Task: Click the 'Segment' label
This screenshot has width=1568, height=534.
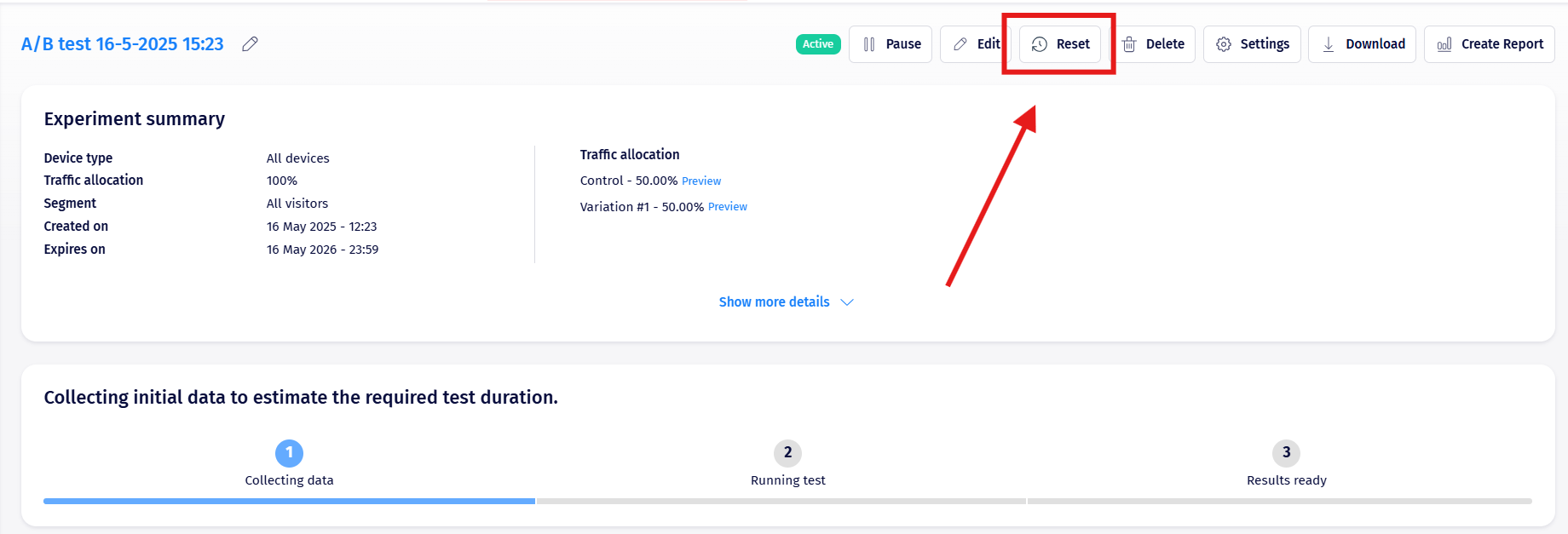Action: coord(70,204)
